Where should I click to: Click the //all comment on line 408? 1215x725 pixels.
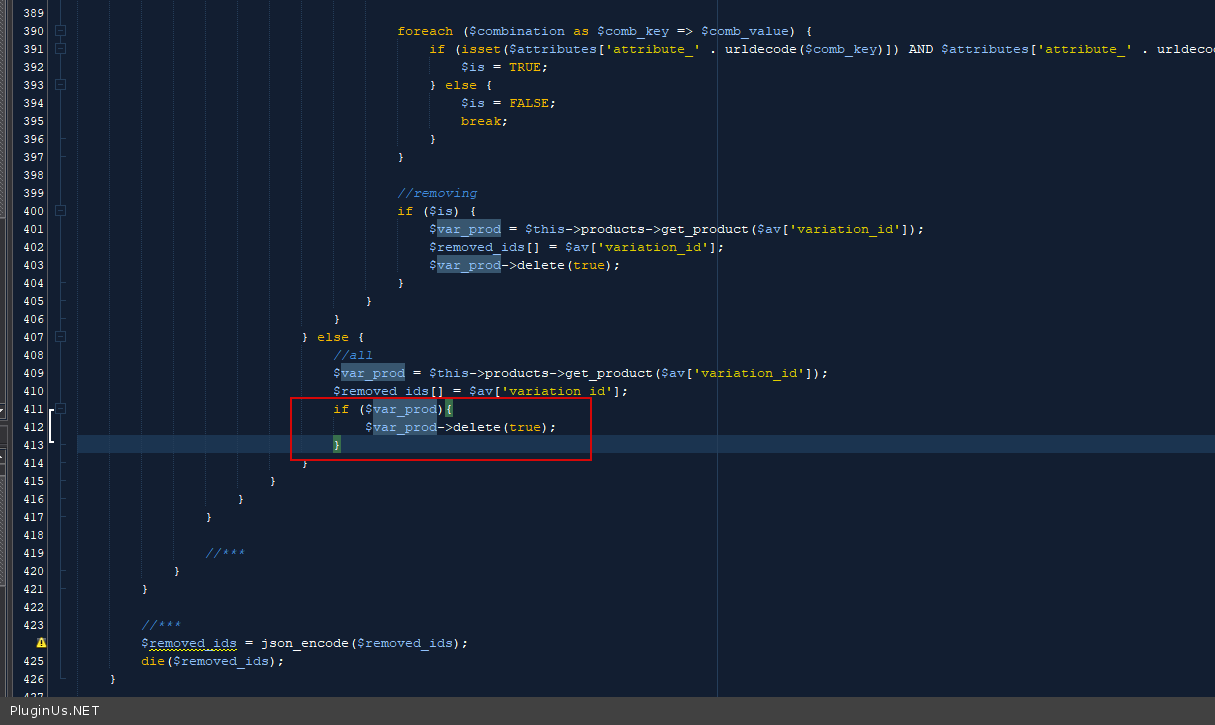click(x=353, y=355)
